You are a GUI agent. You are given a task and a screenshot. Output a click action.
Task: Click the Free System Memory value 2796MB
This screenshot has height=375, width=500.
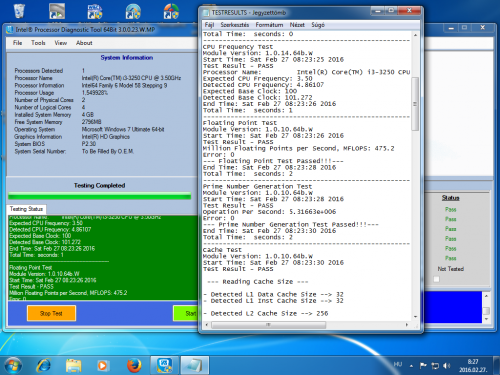[91, 122]
